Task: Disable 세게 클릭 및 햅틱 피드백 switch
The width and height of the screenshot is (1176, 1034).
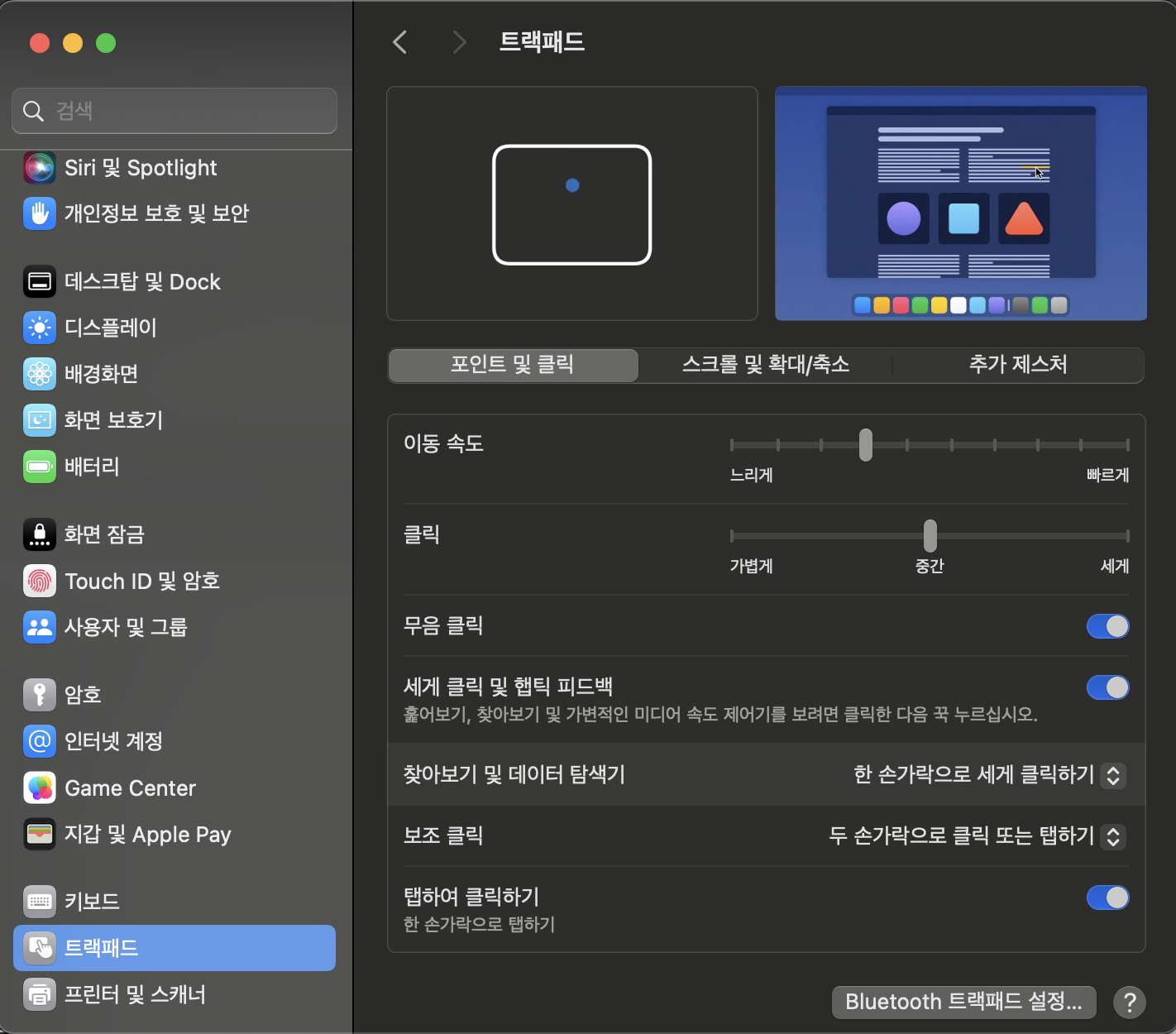Action: [1108, 687]
